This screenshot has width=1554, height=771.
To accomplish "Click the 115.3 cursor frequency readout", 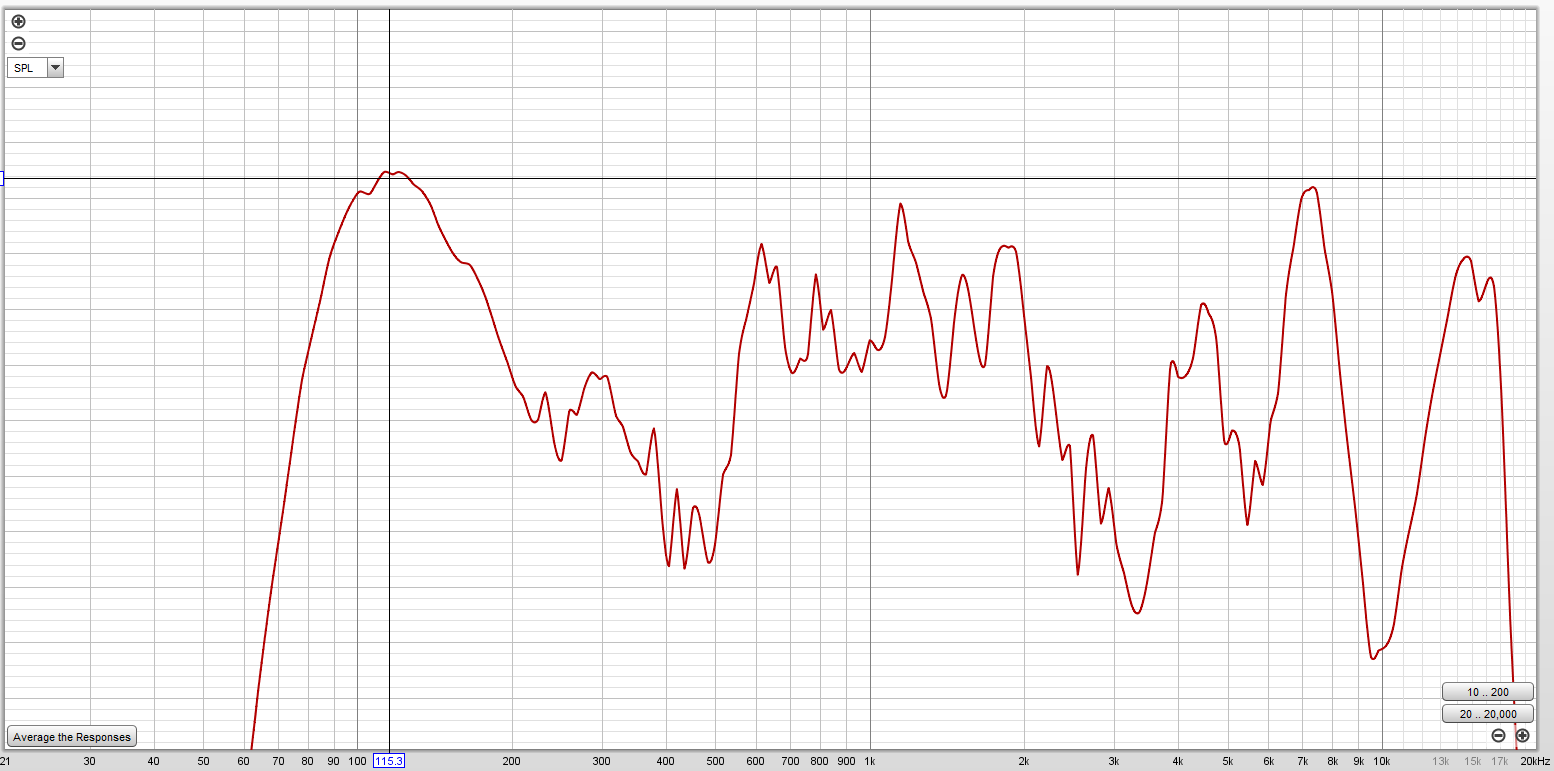I will [x=388, y=762].
